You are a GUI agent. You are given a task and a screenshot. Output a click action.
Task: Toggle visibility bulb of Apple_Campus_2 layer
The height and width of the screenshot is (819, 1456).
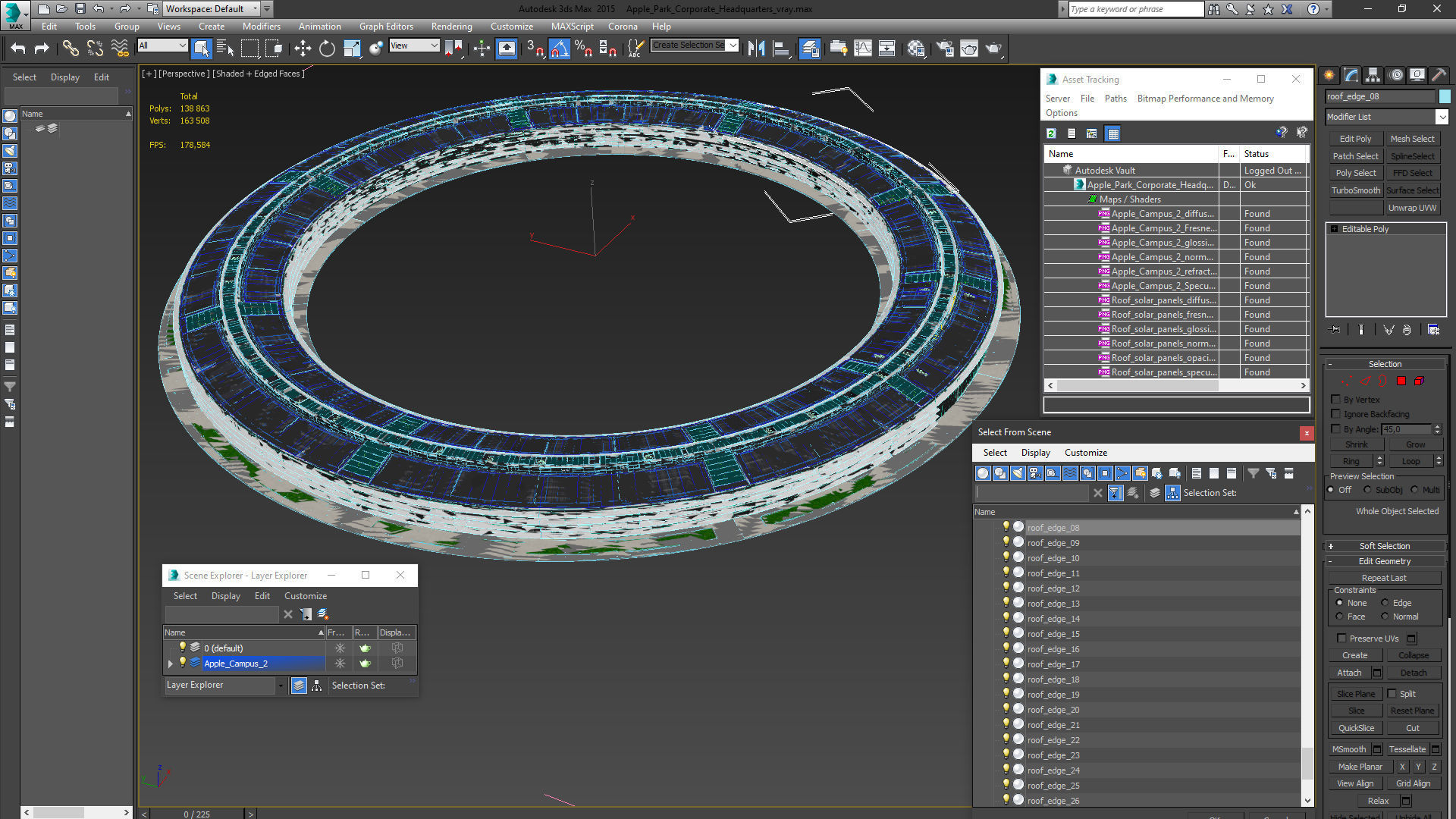coord(182,663)
